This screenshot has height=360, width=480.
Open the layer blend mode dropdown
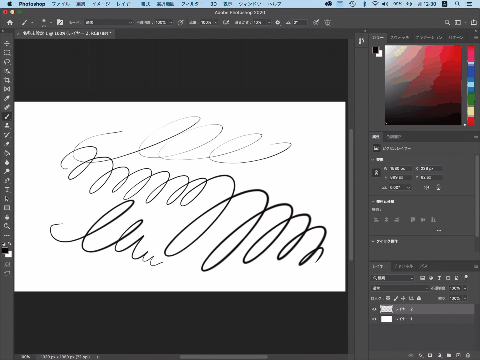tap(400, 288)
